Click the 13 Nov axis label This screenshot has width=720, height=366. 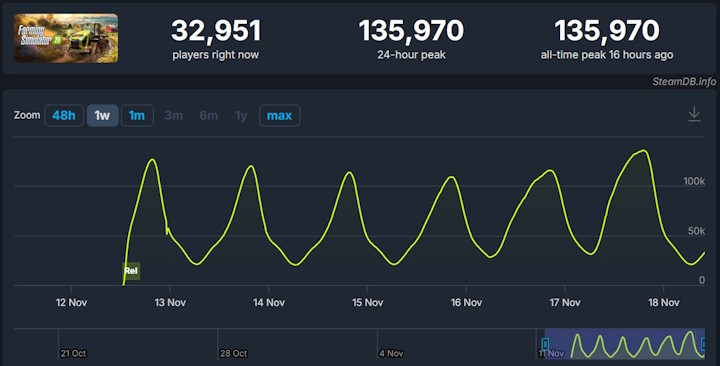(x=170, y=303)
